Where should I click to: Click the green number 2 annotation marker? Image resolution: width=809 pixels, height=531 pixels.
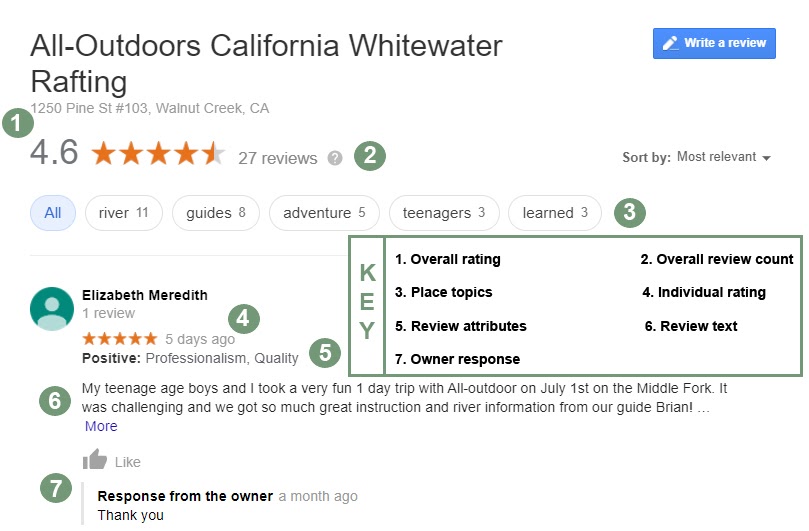[x=370, y=155]
